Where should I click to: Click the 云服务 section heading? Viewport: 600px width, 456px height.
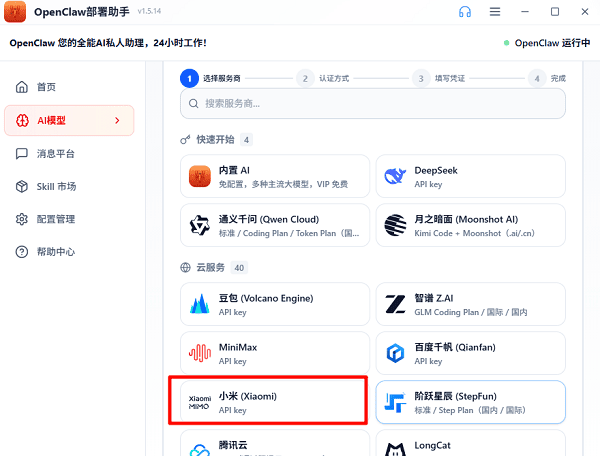(x=210, y=267)
